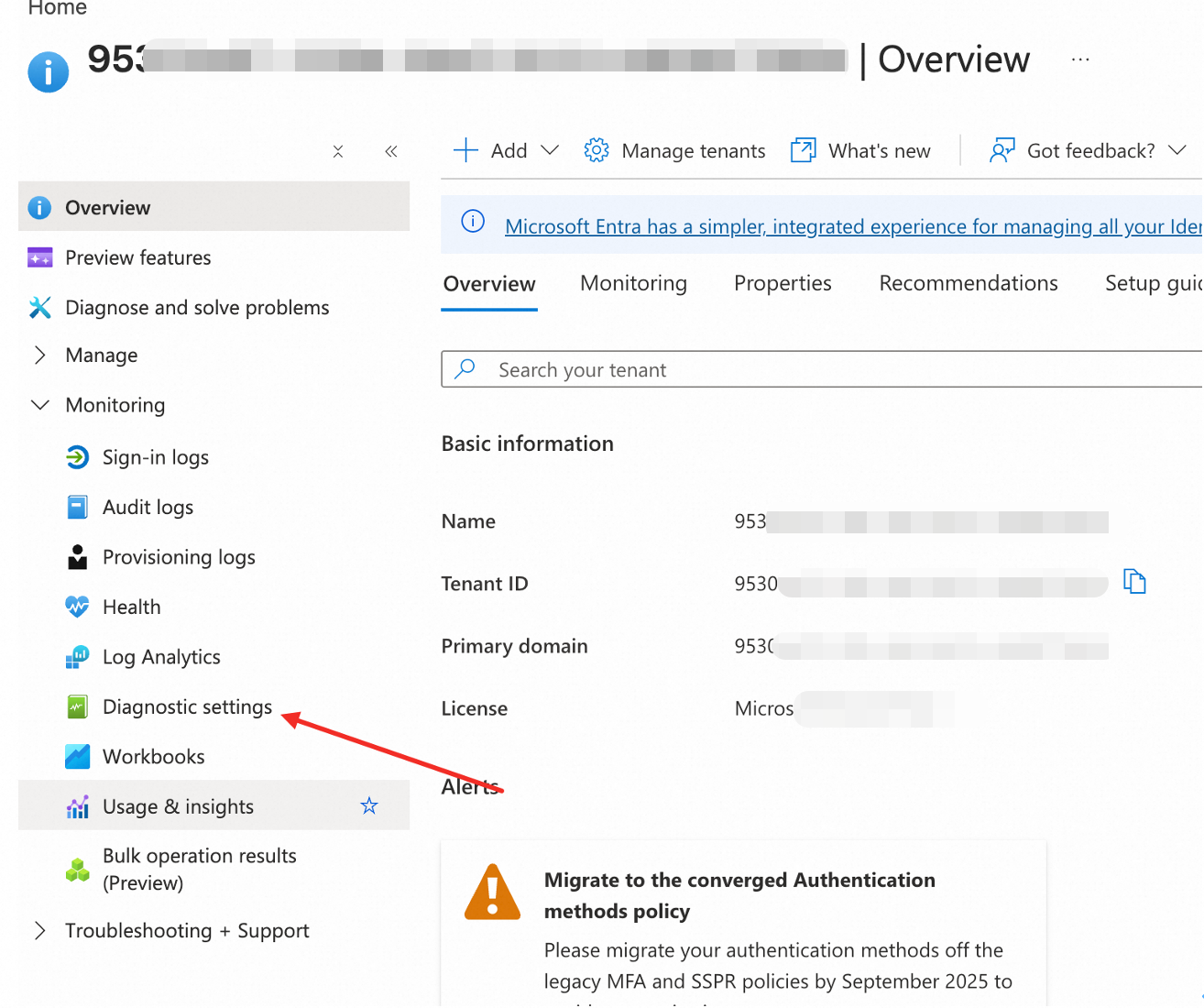The image size is (1204, 1008).
Task: Click Manage tenants button
Action: 674,150
